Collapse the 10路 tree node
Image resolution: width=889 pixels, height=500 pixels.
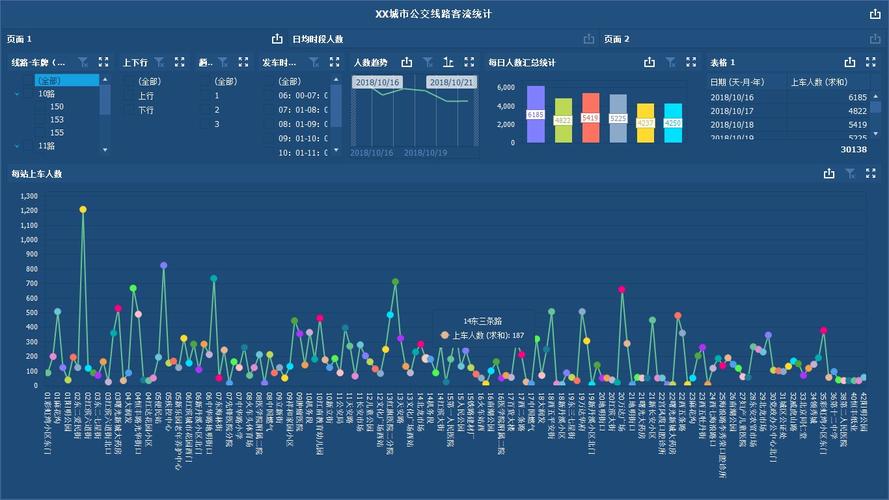pyautogui.click(x=17, y=94)
